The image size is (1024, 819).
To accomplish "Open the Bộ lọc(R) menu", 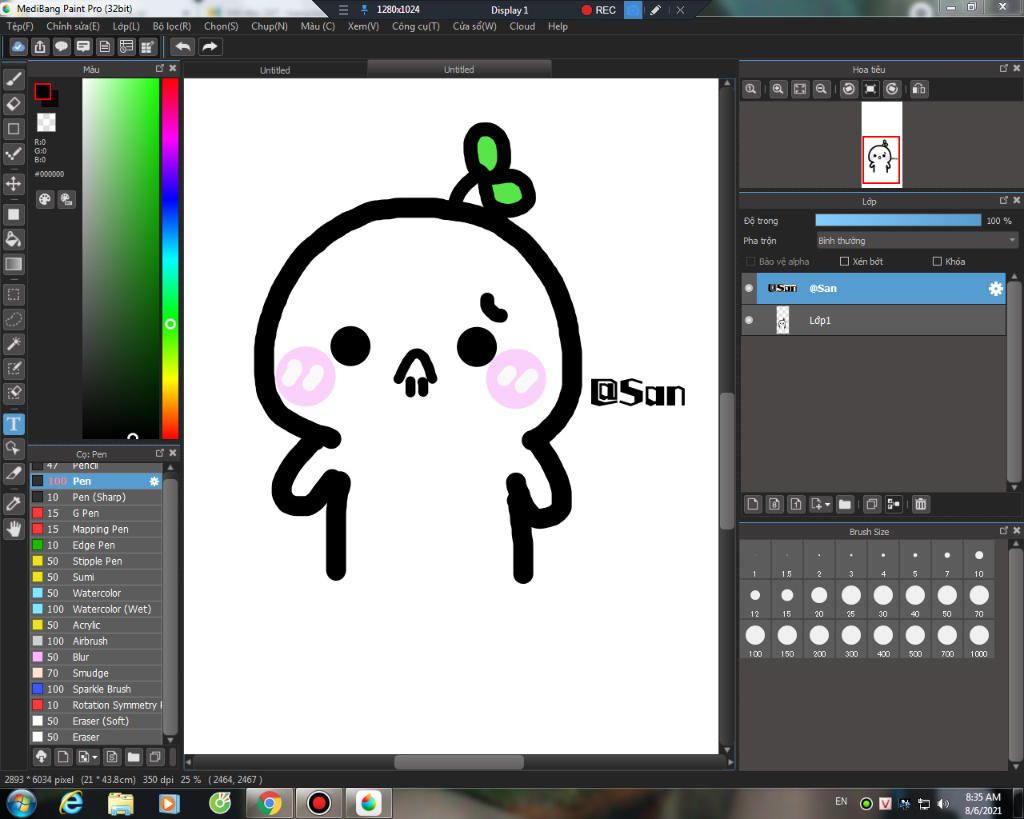I will [x=172, y=27].
